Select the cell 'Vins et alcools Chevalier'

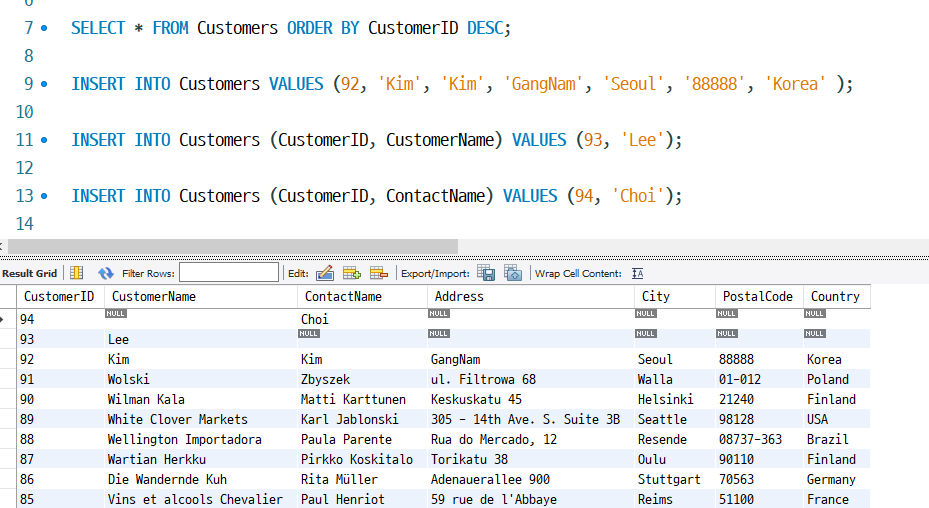click(x=200, y=499)
